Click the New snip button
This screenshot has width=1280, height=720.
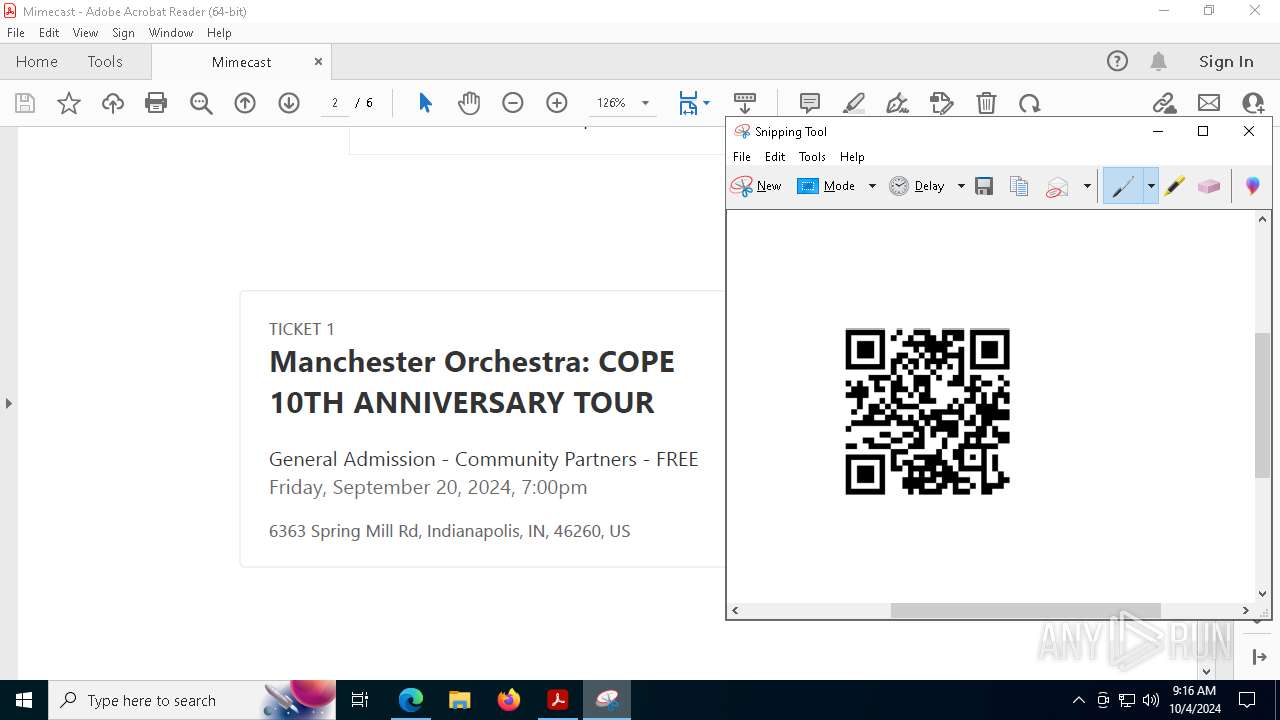[x=757, y=186]
